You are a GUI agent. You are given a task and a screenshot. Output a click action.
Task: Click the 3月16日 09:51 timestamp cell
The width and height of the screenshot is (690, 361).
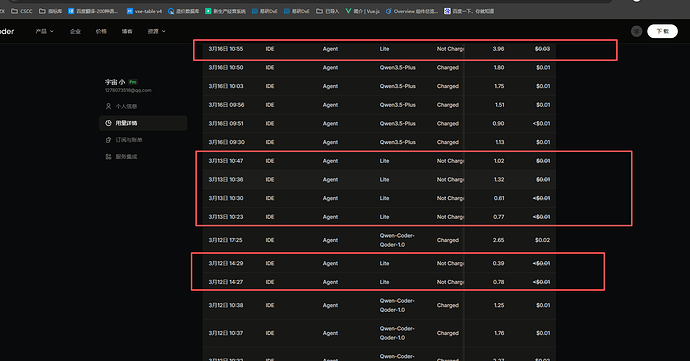[x=226, y=124]
